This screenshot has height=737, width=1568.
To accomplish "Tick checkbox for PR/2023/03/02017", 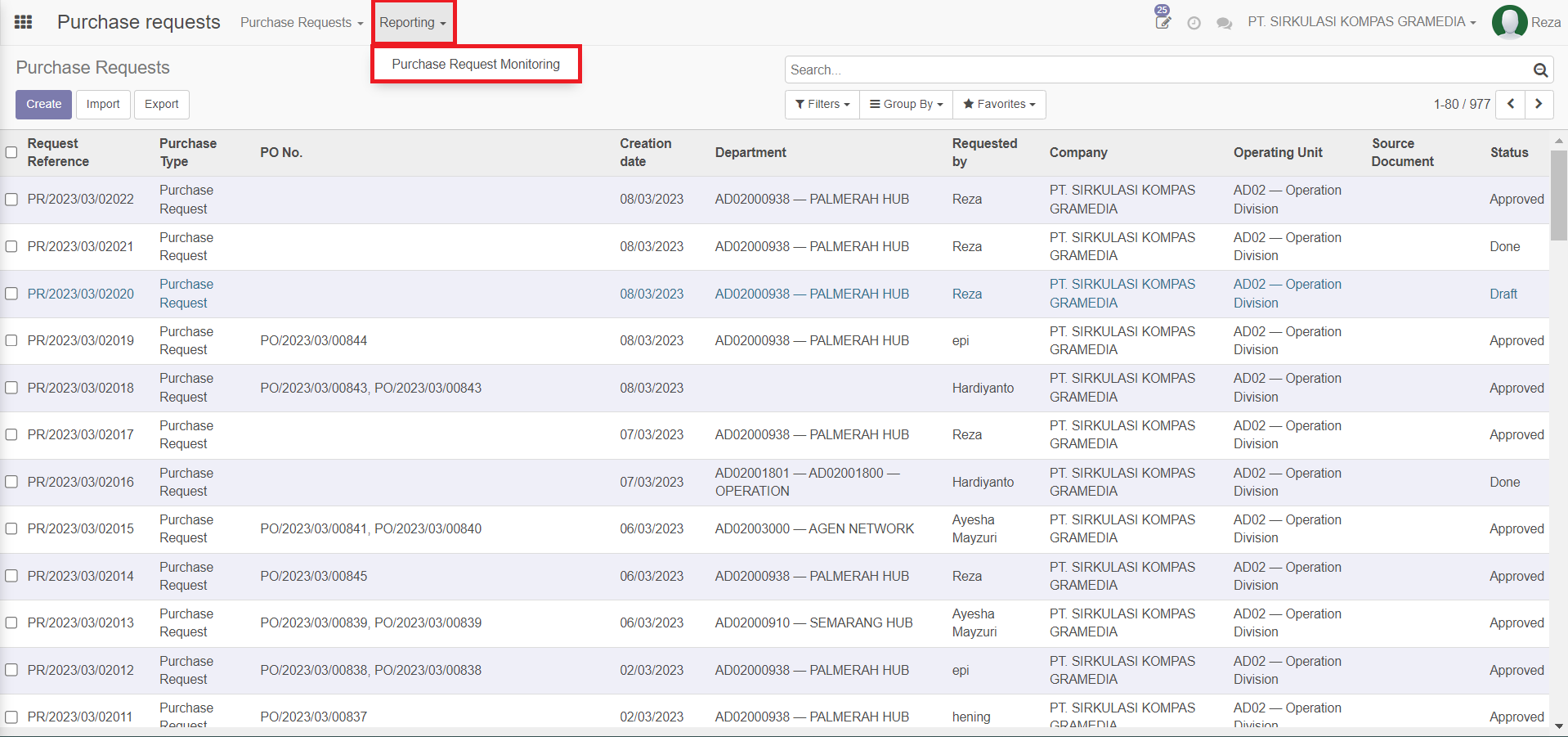I will coord(11,434).
